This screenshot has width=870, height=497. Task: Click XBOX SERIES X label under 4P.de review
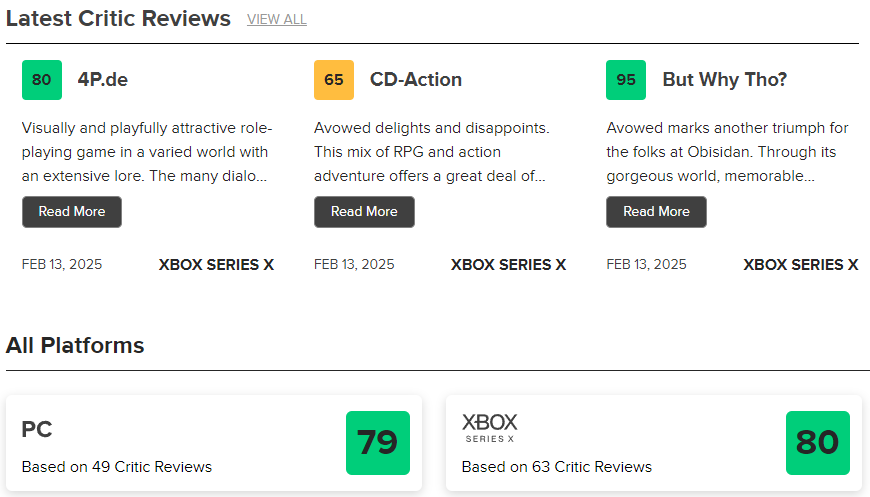(216, 265)
